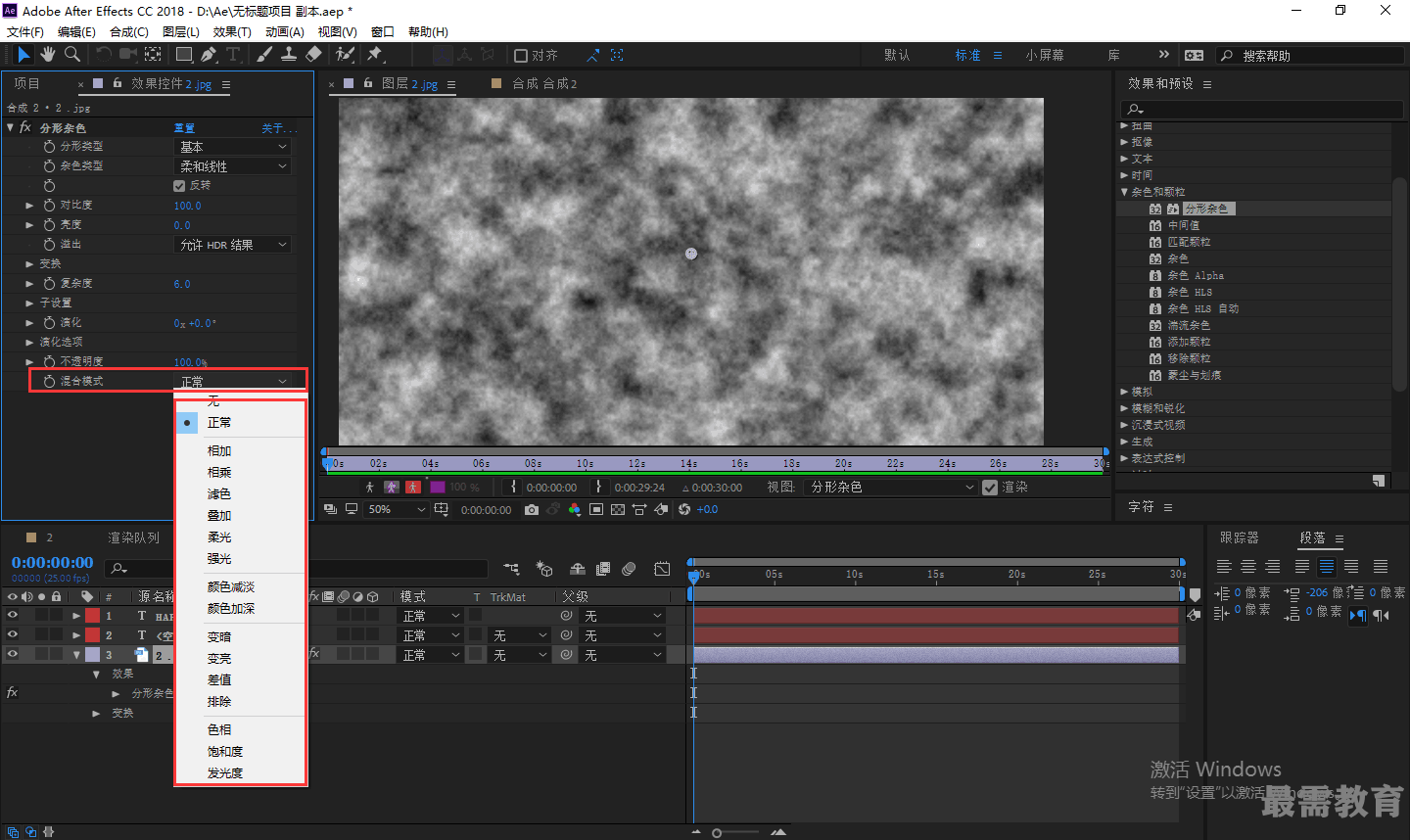Open the 50% magnification dropdown
This screenshot has width=1410, height=840.
tap(397, 509)
